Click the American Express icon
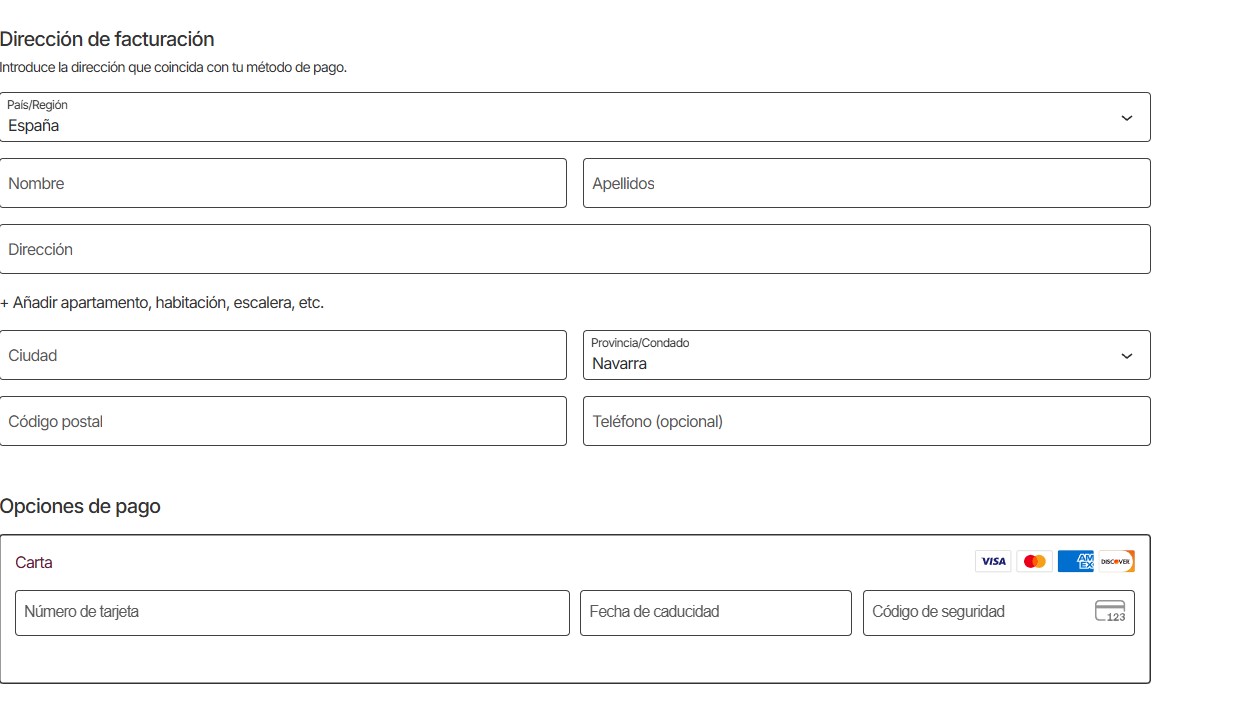1250x706 pixels. coord(1075,561)
